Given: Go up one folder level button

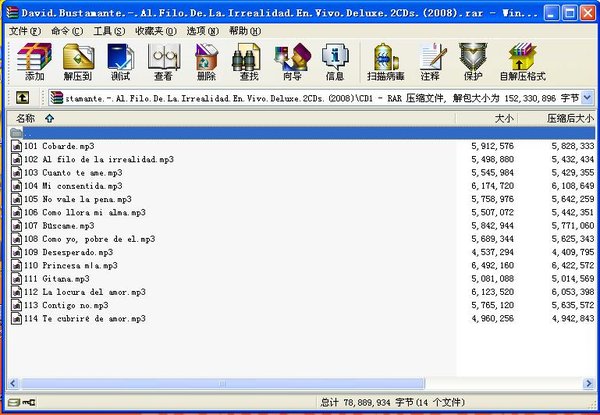Looking at the screenshot, I should [x=23, y=98].
